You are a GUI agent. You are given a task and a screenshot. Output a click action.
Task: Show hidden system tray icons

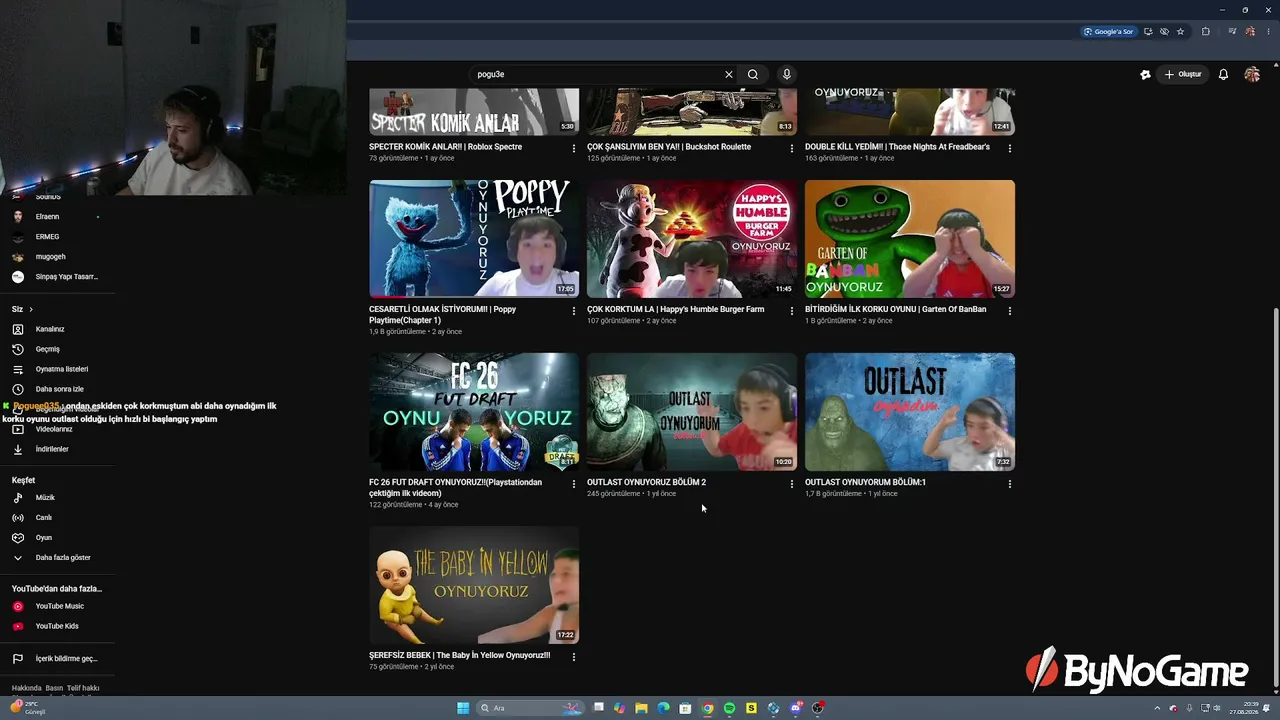coord(1158,708)
